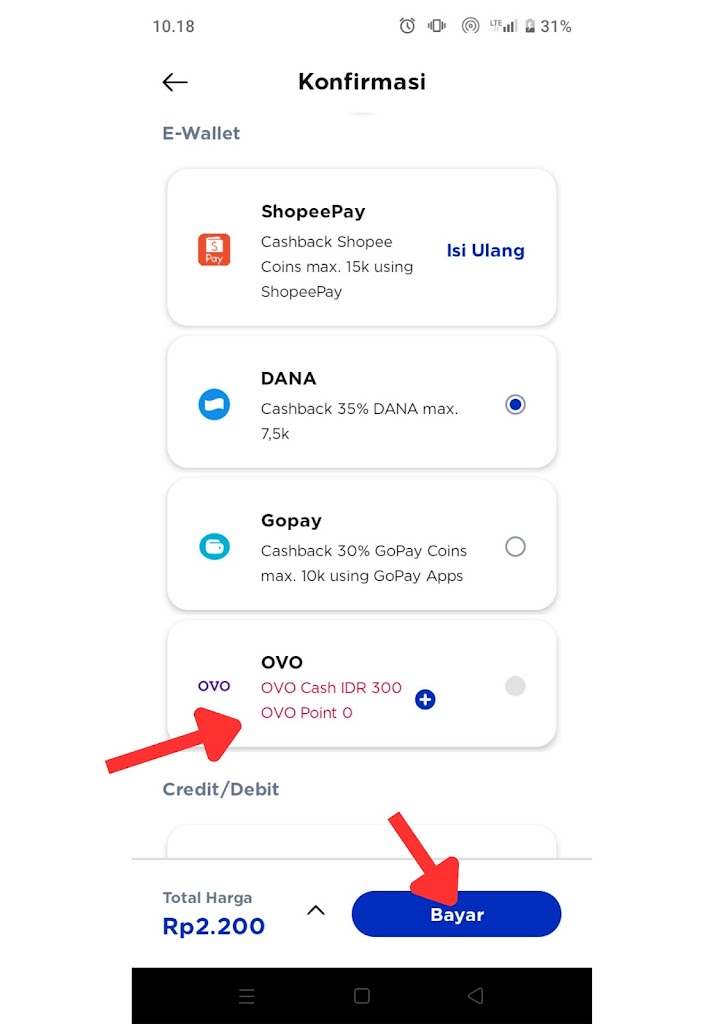This screenshot has width=724, height=1024.
Task: Click the Rp2.200 total price
Action: [214, 927]
